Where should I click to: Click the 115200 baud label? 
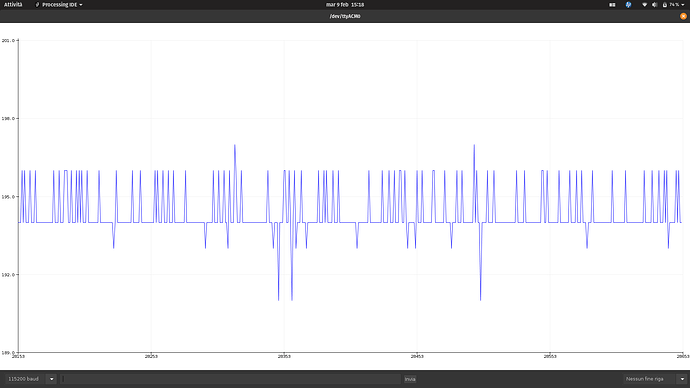pyautogui.click(x=23, y=379)
